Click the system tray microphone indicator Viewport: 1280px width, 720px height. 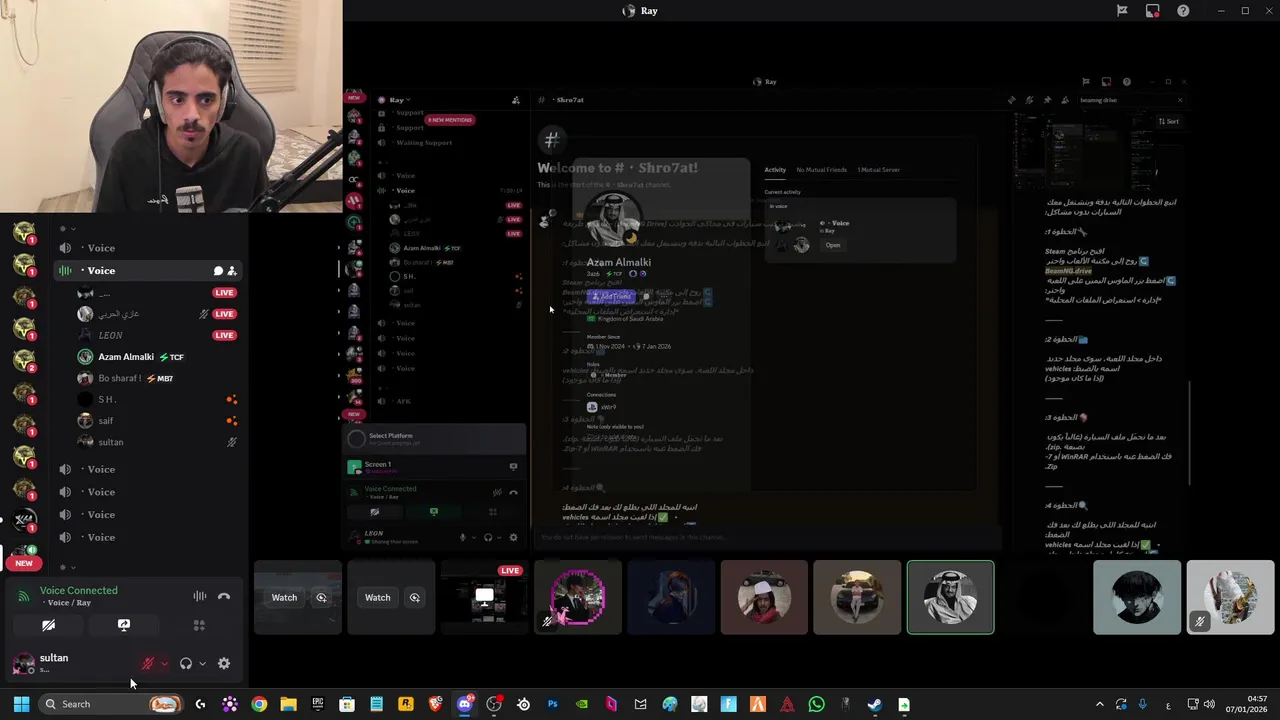(1142, 704)
